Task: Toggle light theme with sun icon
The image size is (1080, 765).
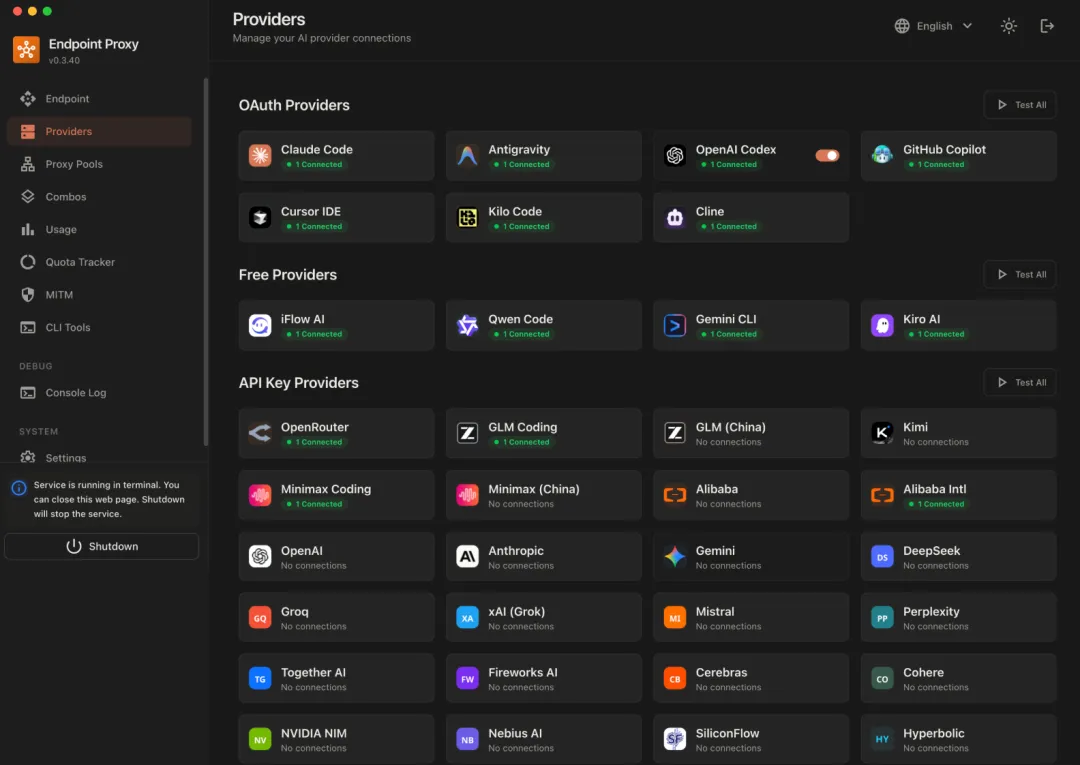Action: [x=1008, y=26]
